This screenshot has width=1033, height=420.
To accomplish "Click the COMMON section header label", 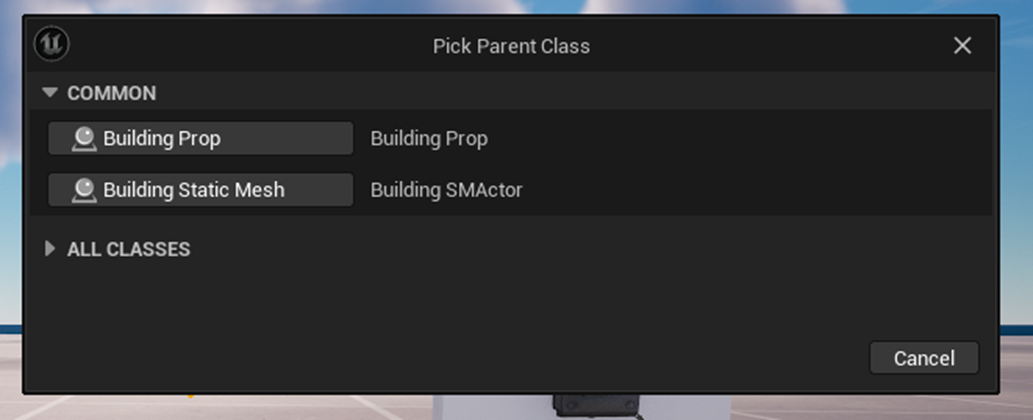I will [x=112, y=93].
